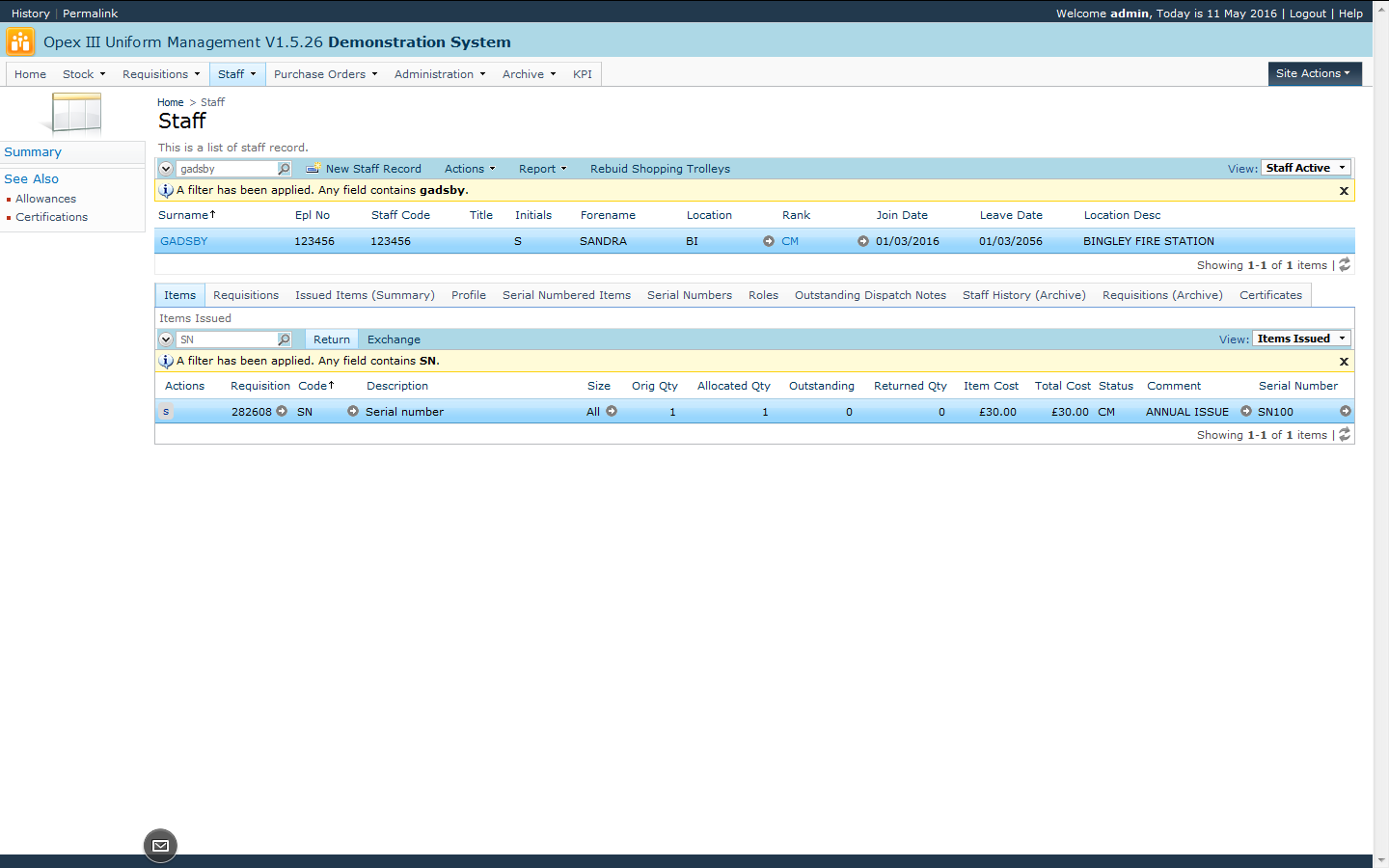
Task: Switch to Staff History (Archive) tab
Action: (1024, 295)
